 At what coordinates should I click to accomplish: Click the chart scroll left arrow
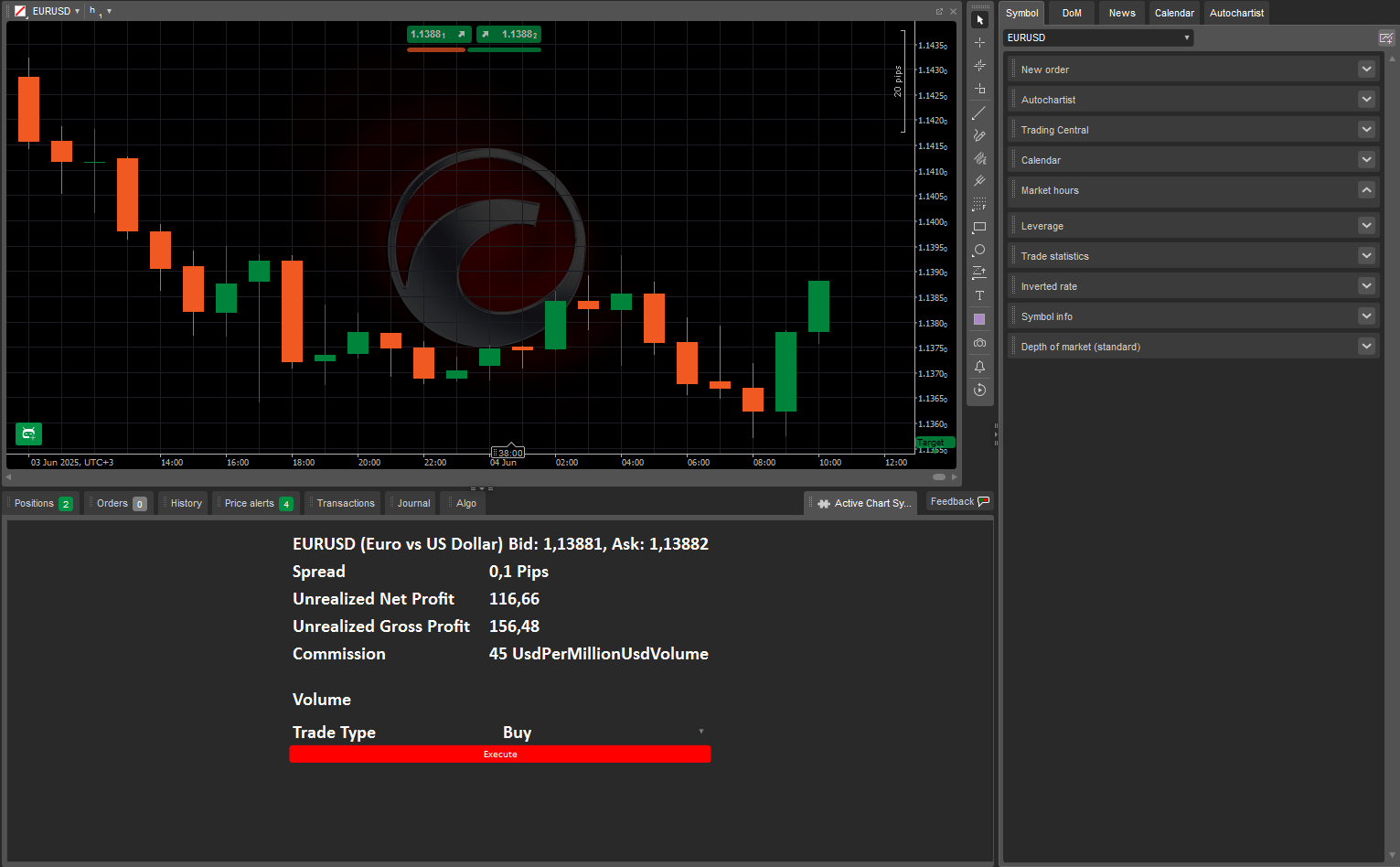click(9, 476)
